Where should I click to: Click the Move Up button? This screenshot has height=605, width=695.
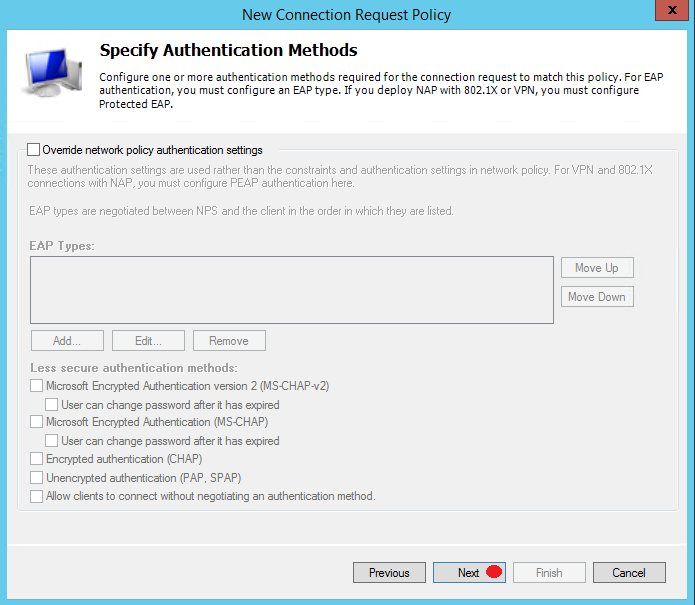[x=597, y=268]
